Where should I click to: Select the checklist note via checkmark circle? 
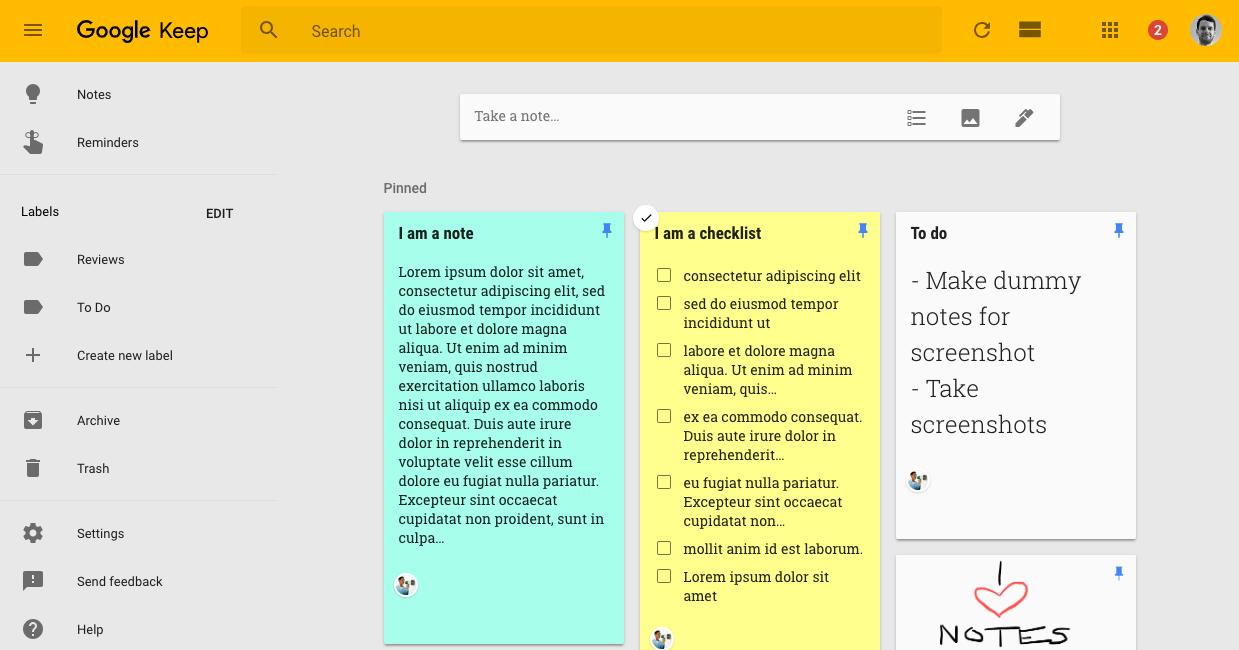[x=646, y=217]
